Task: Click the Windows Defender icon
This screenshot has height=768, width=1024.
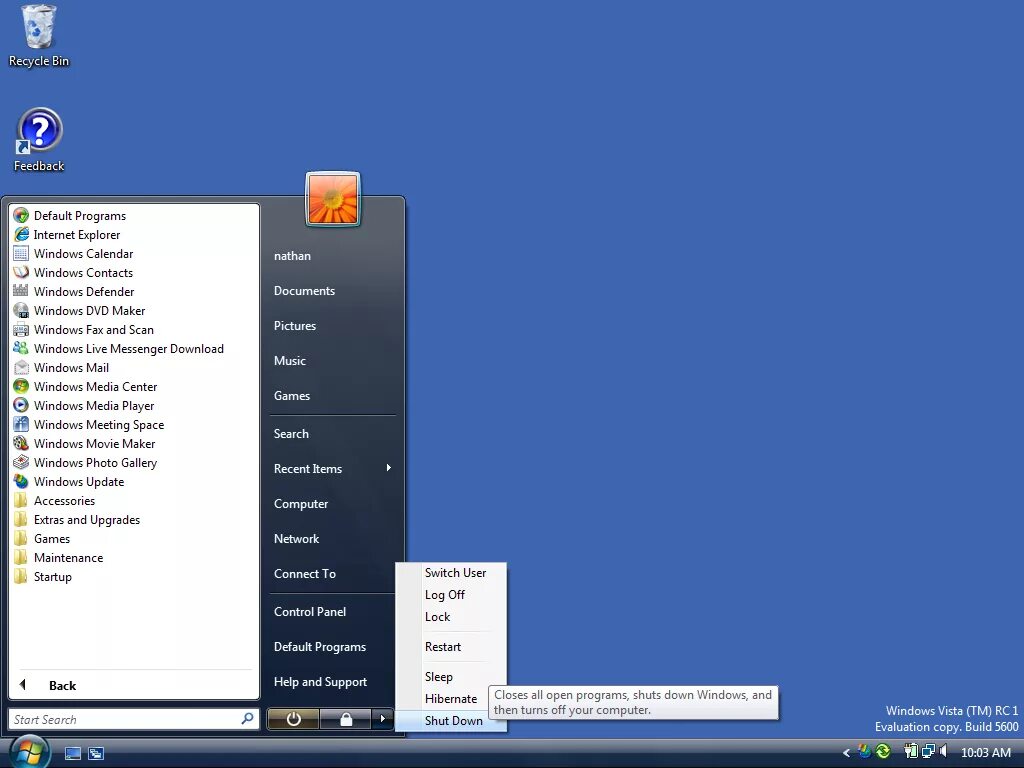Action: coord(21,291)
